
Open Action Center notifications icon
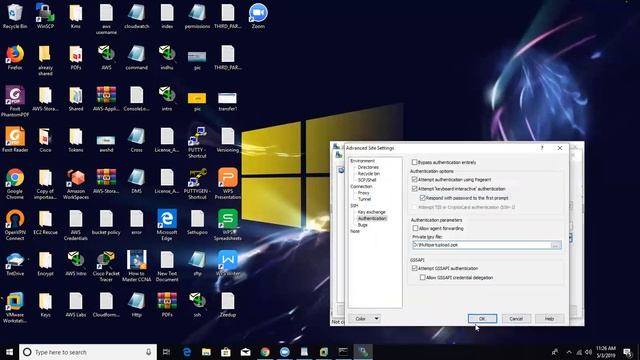click(x=627, y=352)
